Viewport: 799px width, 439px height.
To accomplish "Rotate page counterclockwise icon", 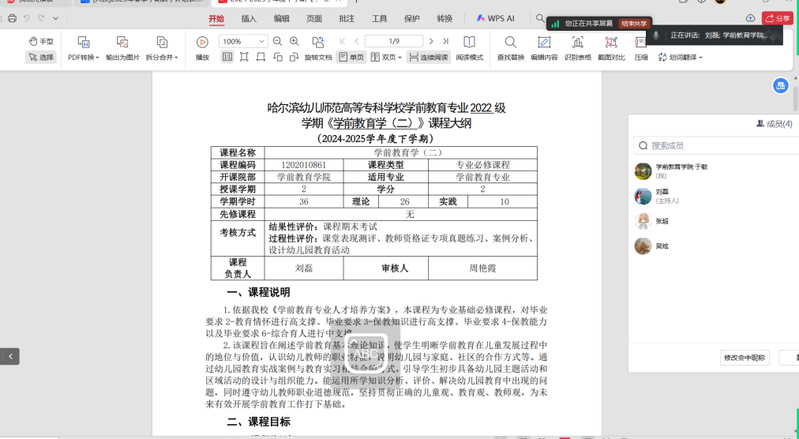I will click(278, 57).
